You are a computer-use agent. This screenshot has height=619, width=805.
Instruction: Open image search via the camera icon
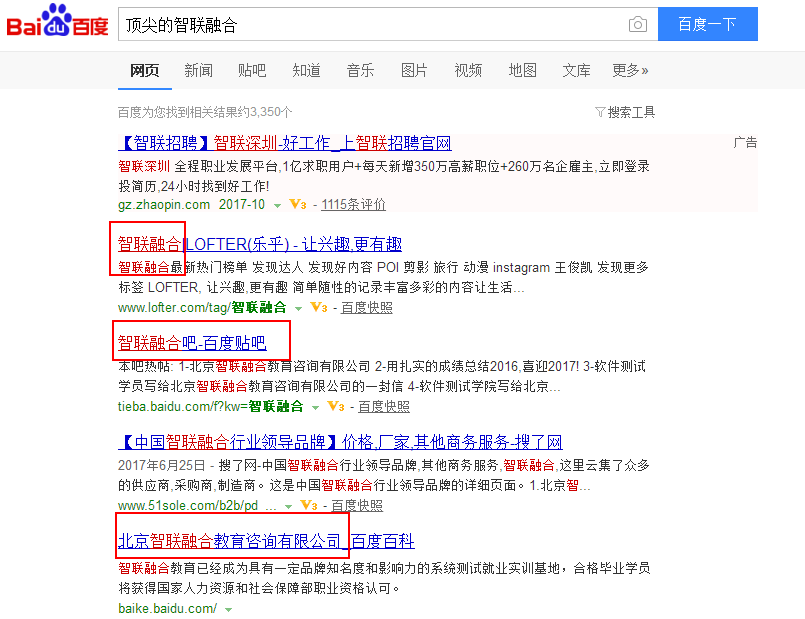coord(637,23)
